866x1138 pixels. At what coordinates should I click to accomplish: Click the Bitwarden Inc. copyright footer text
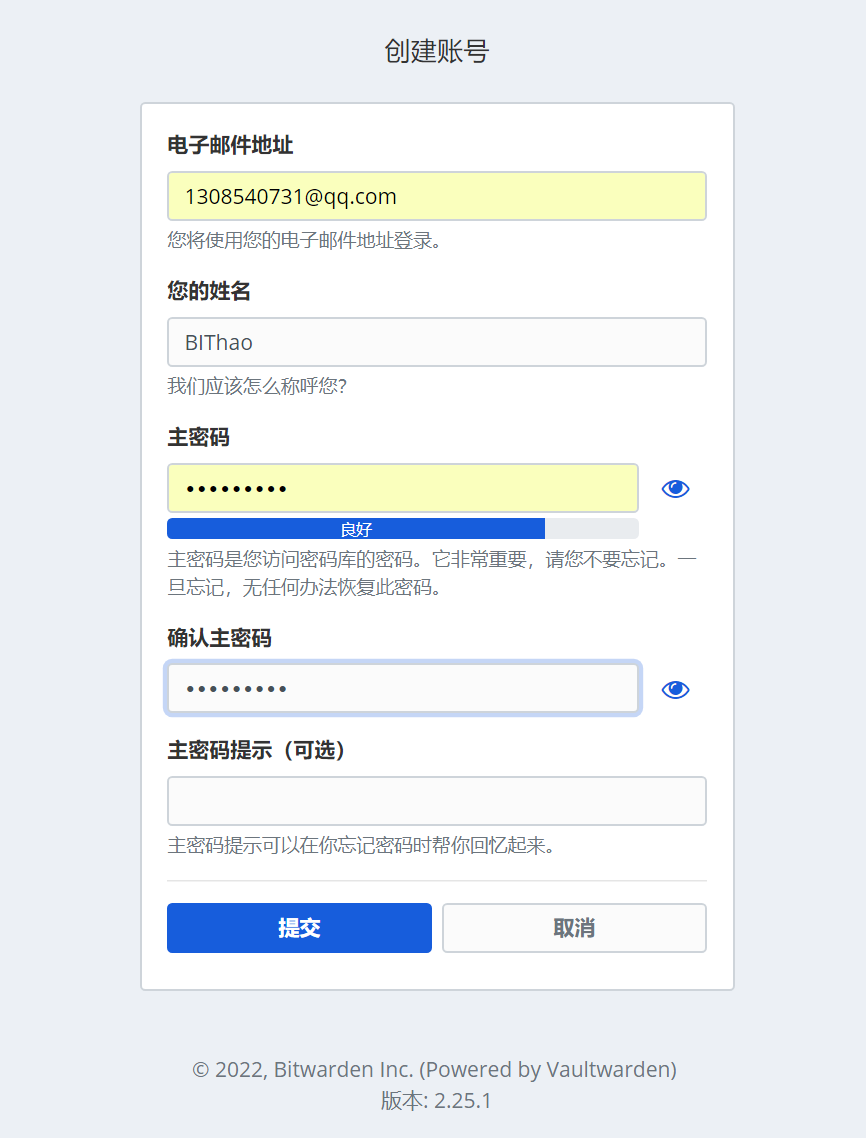click(x=434, y=1069)
